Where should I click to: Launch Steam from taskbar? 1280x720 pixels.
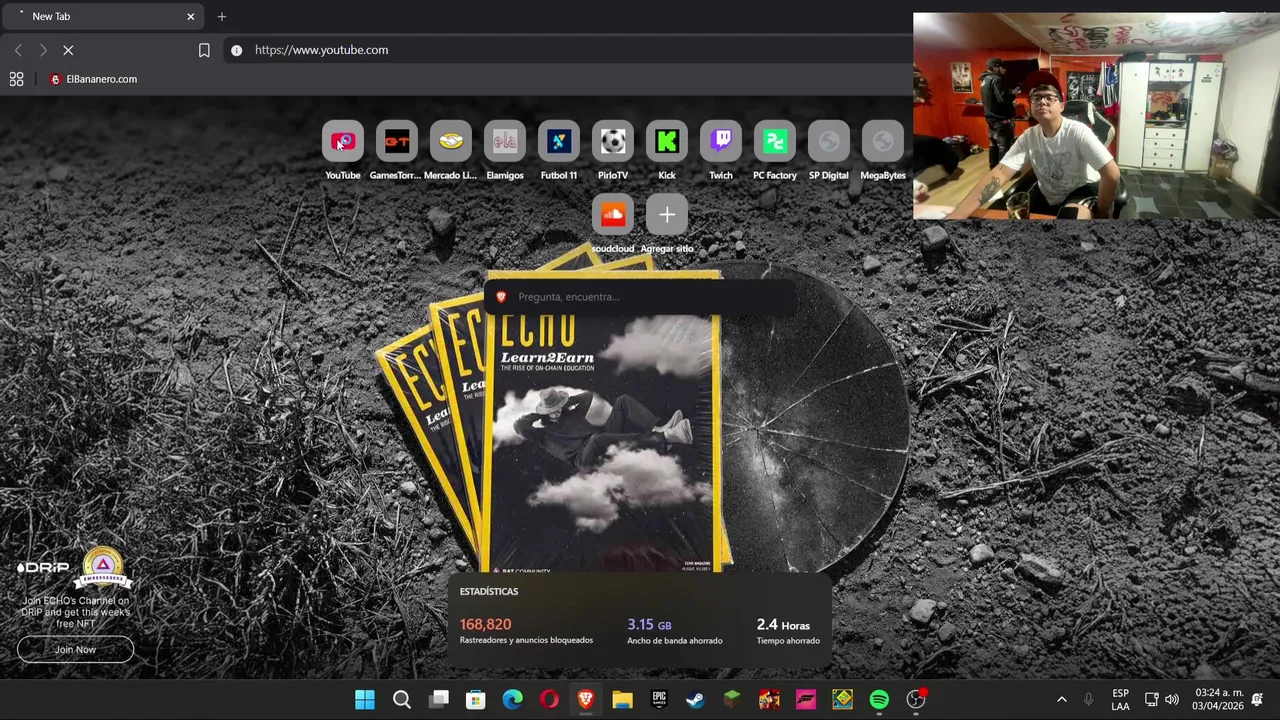pos(696,699)
